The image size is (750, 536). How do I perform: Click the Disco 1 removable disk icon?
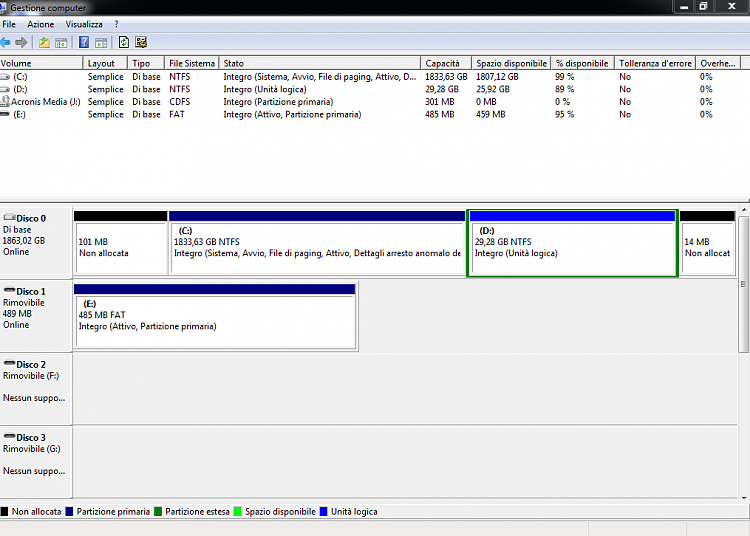[x=9, y=290]
